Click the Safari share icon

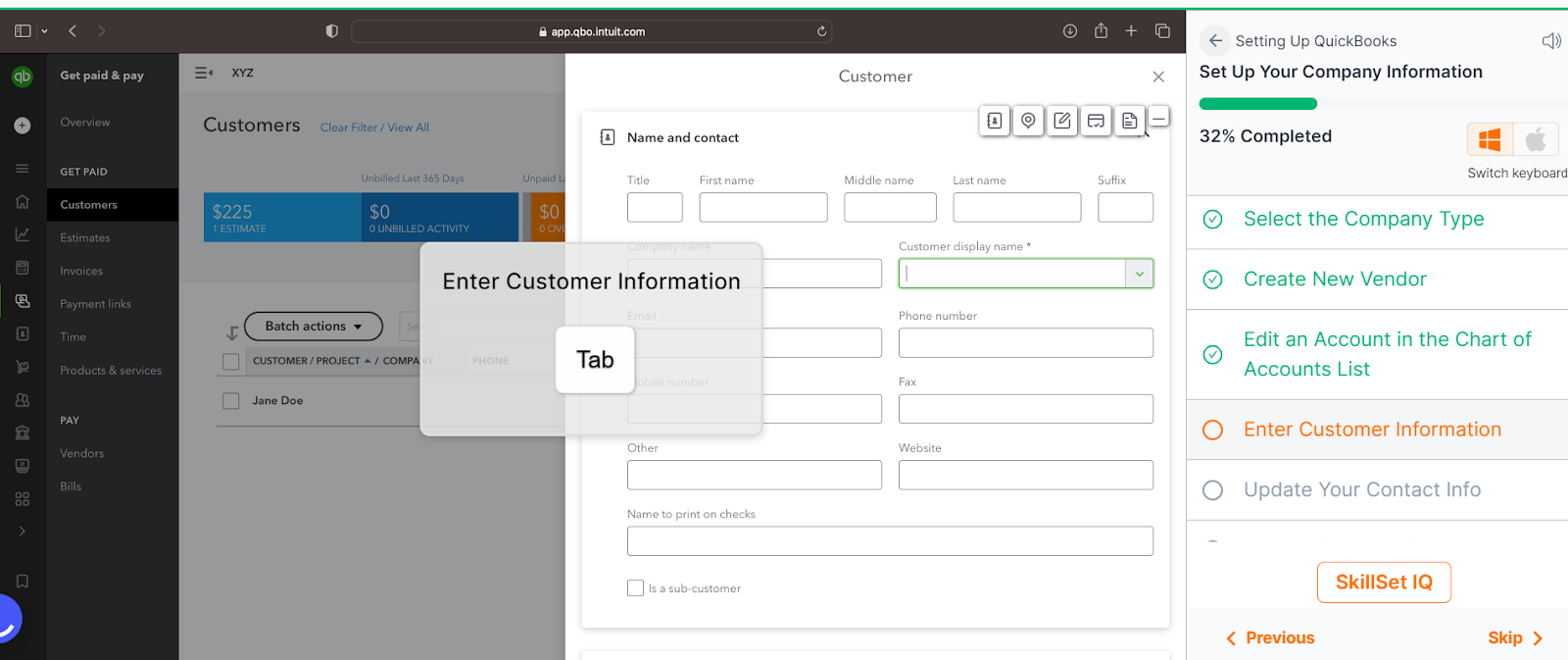1101,30
